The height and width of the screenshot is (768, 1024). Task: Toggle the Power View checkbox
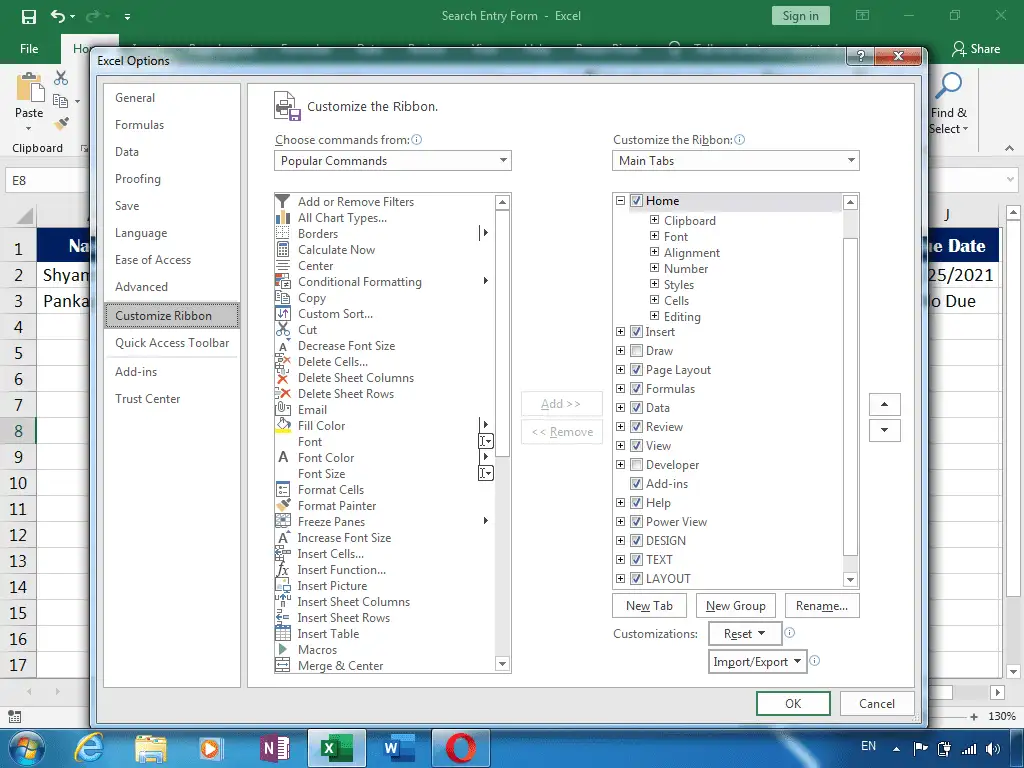636,522
